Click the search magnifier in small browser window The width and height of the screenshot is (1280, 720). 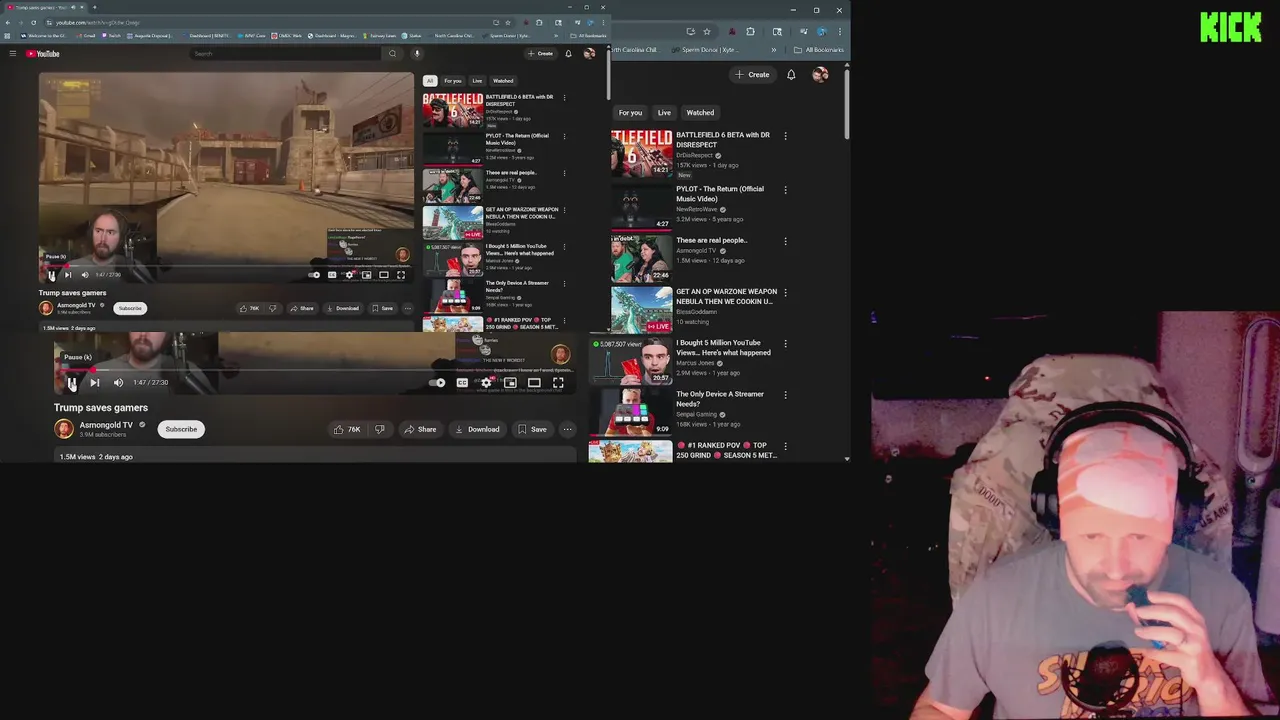pos(392,53)
